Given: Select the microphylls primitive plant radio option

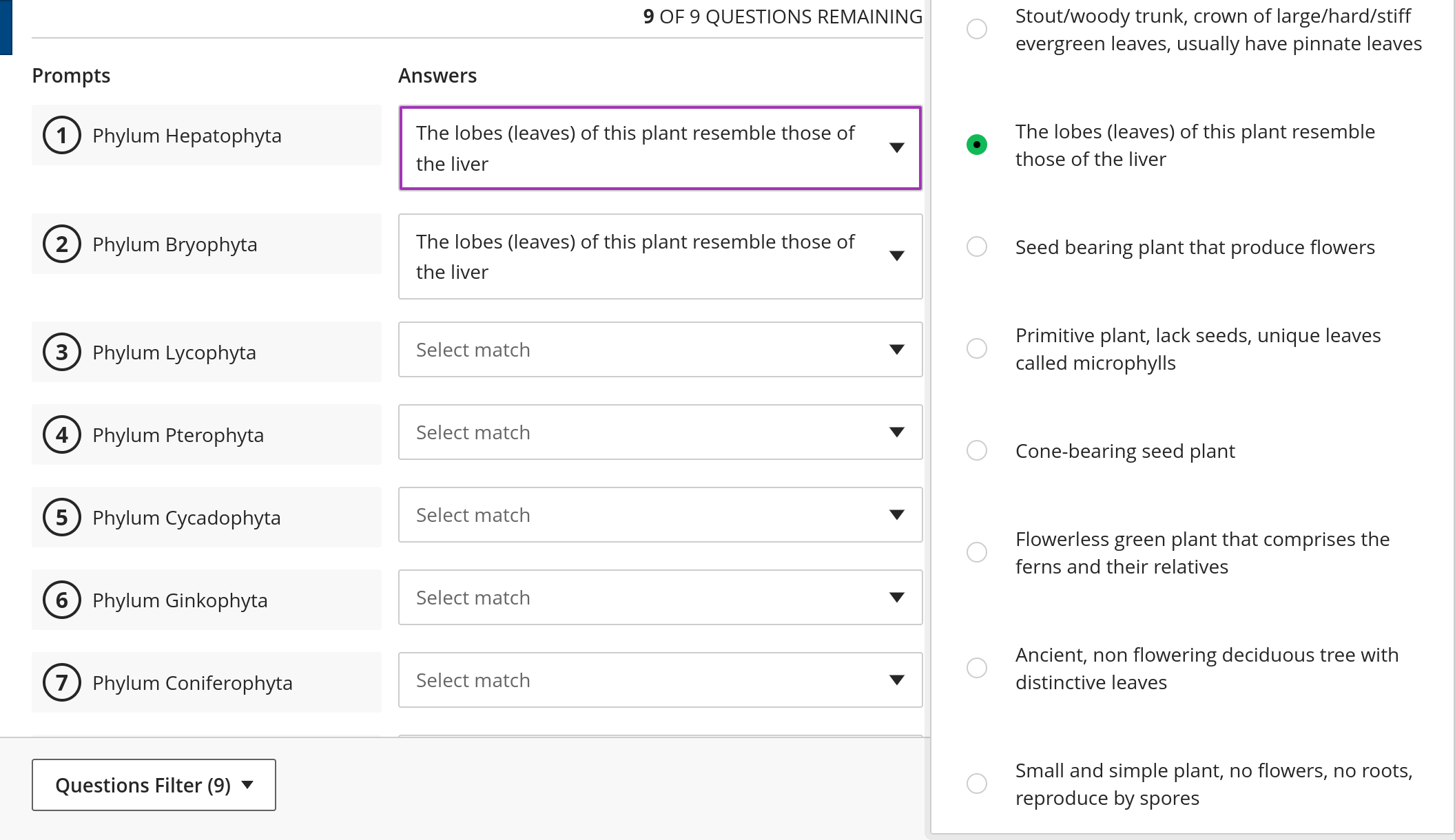Looking at the screenshot, I should [x=977, y=348].
